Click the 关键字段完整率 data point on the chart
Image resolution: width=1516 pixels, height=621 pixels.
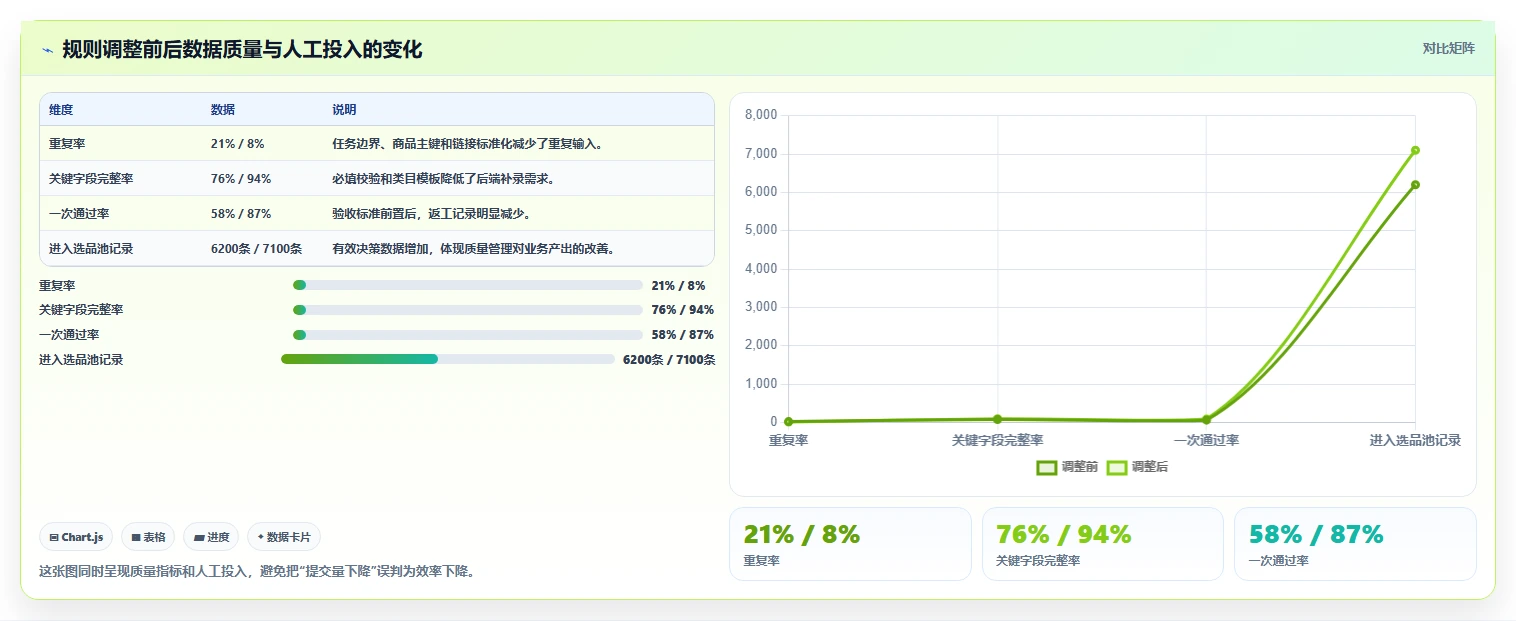coord(997,419)
